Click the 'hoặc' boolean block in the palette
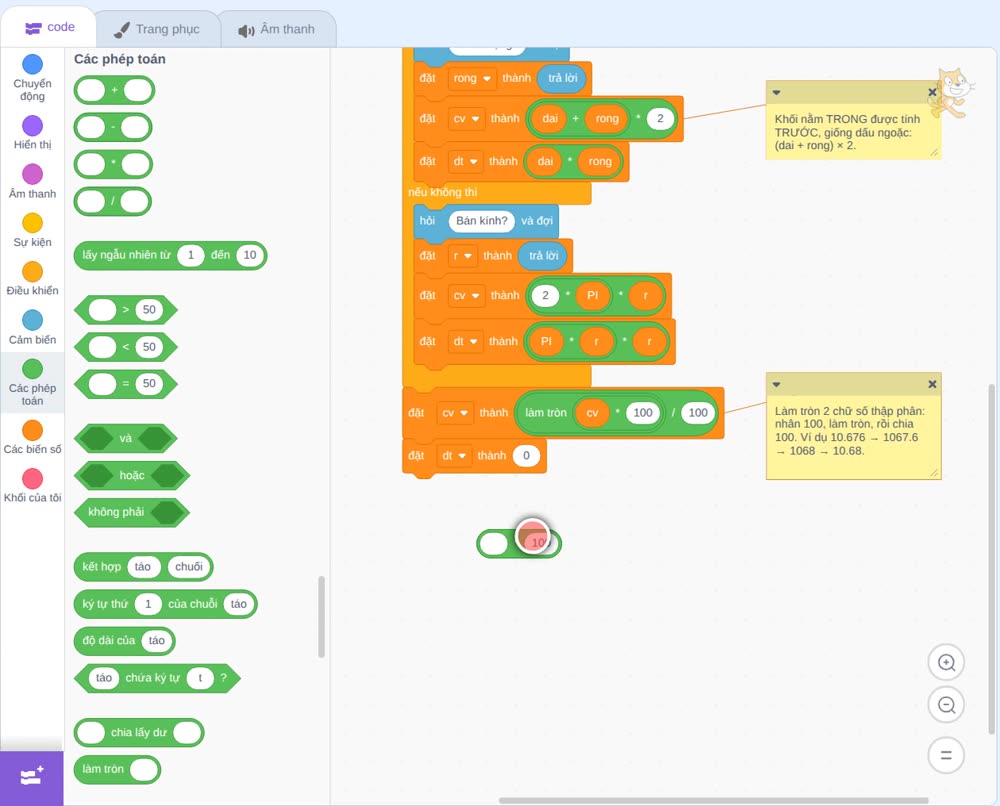 (x=132, y=476)
